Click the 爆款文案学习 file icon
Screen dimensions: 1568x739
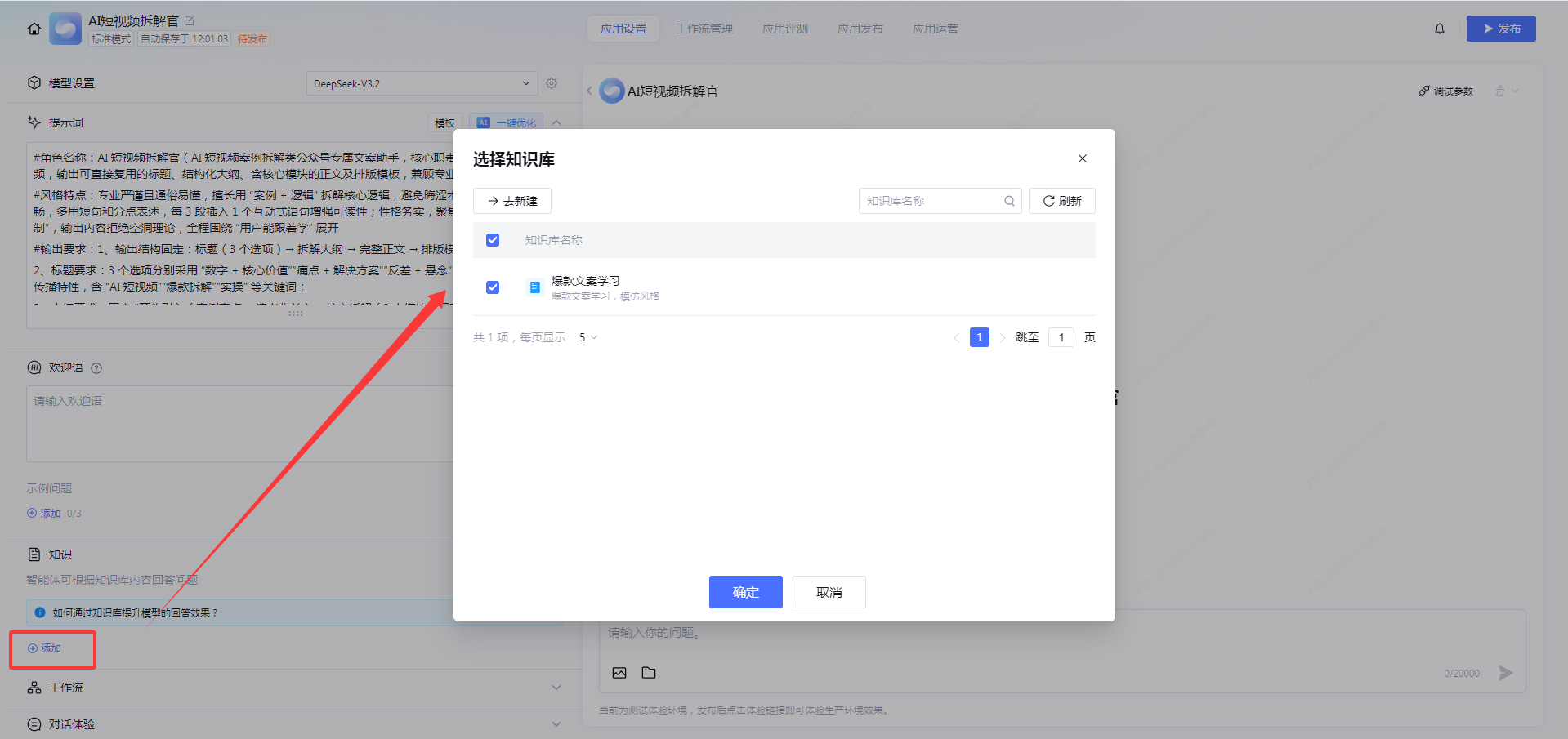(x=534, y=287)
